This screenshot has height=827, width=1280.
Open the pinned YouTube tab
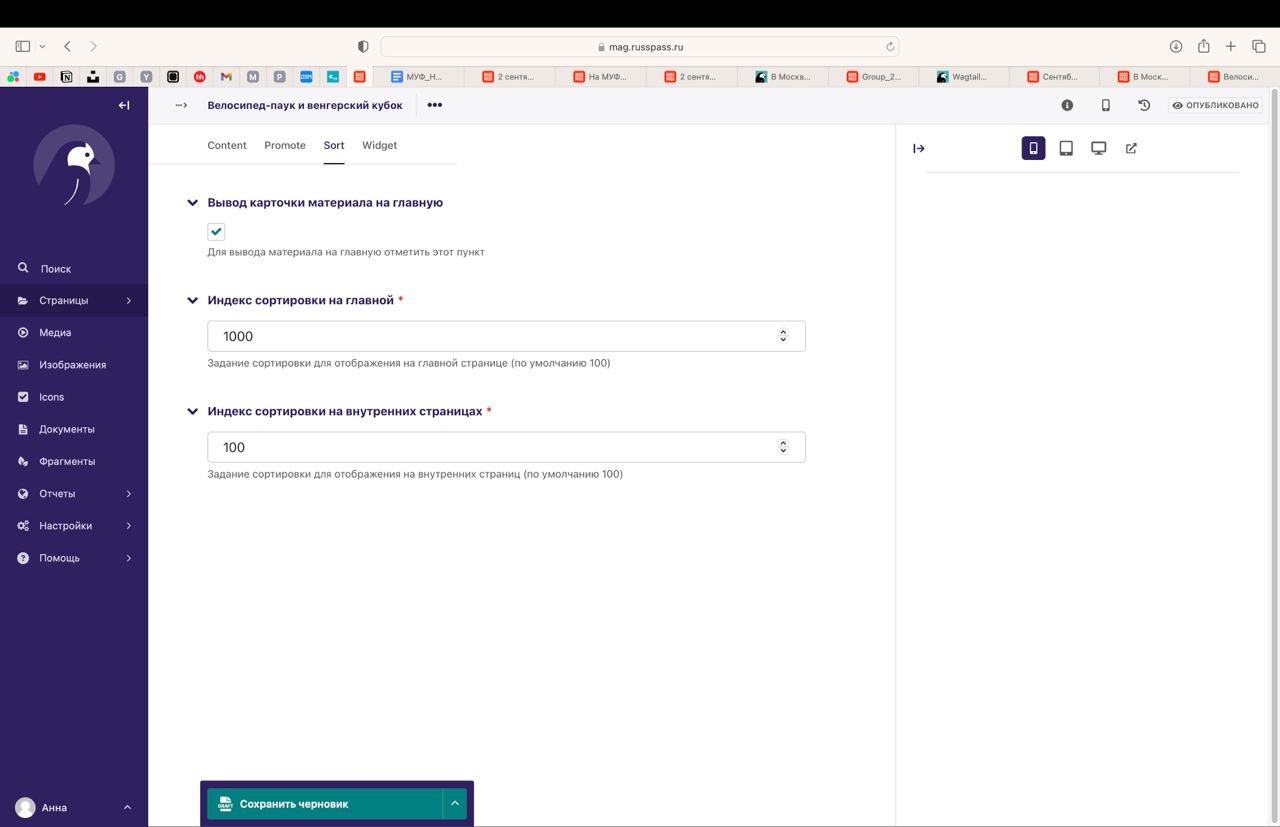click(x=40, y=76)
